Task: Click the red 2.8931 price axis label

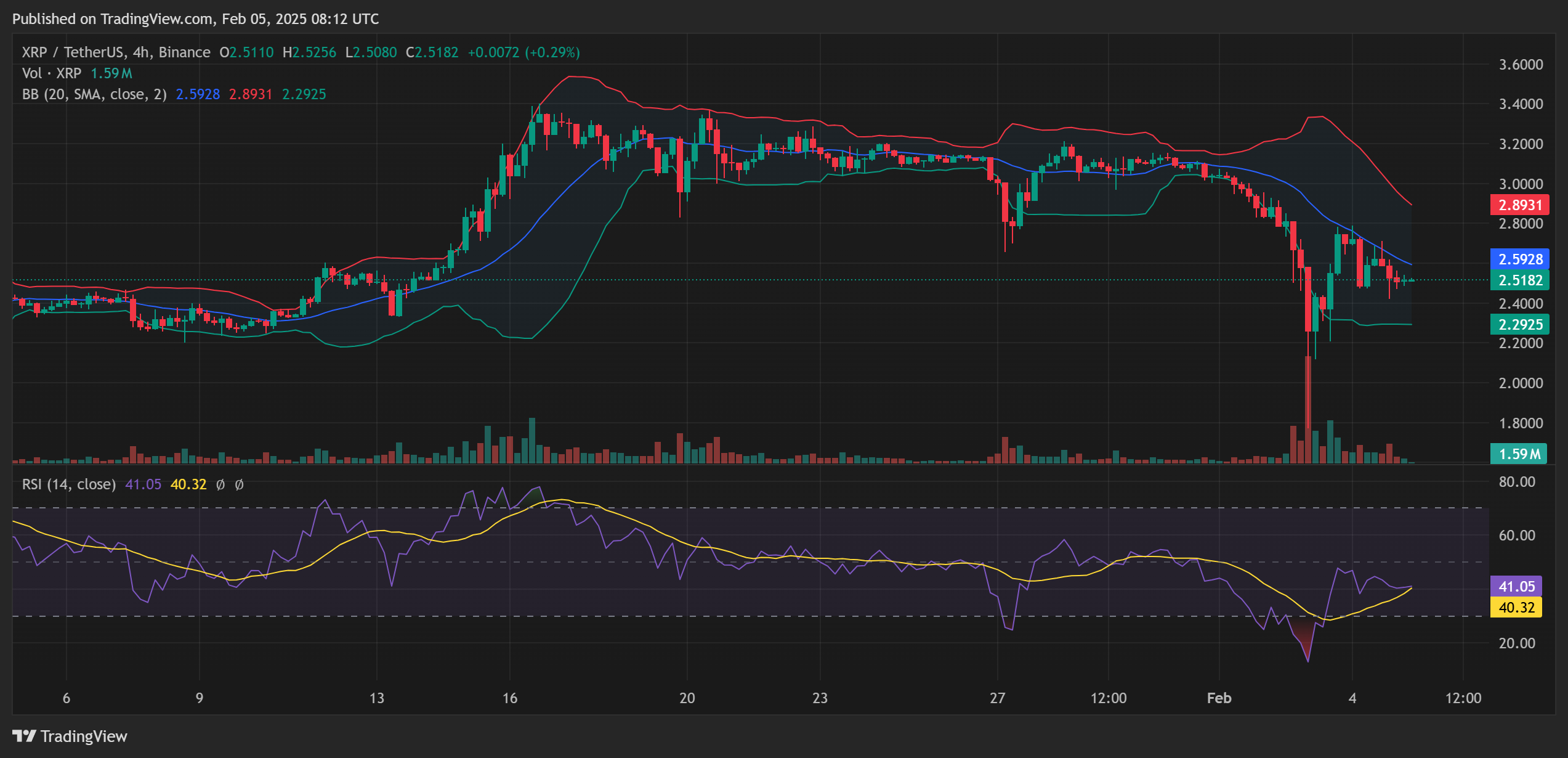Action: tap(1519, 205)
